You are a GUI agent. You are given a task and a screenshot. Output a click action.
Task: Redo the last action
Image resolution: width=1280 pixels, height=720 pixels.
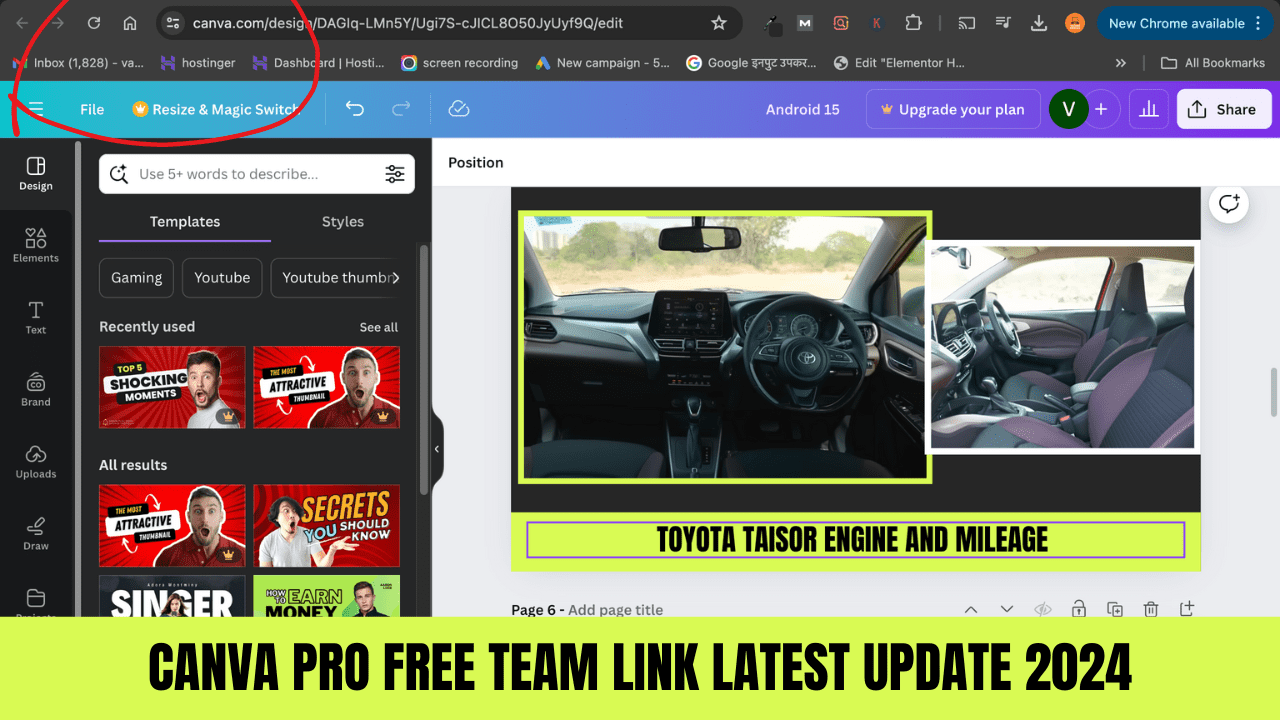pyautogui.click(x=401, y=109)
